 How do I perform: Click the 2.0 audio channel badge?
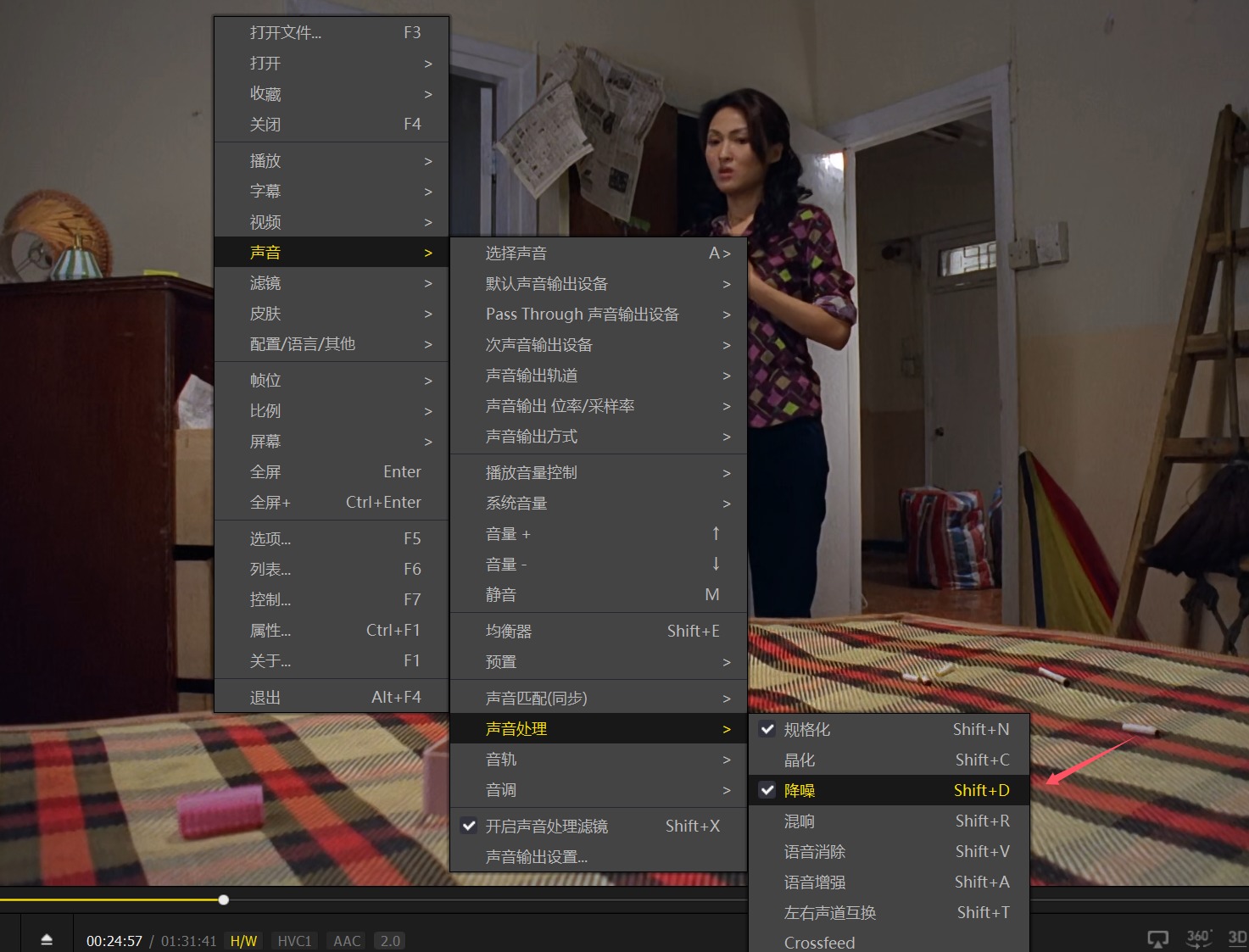pos(390,941)
